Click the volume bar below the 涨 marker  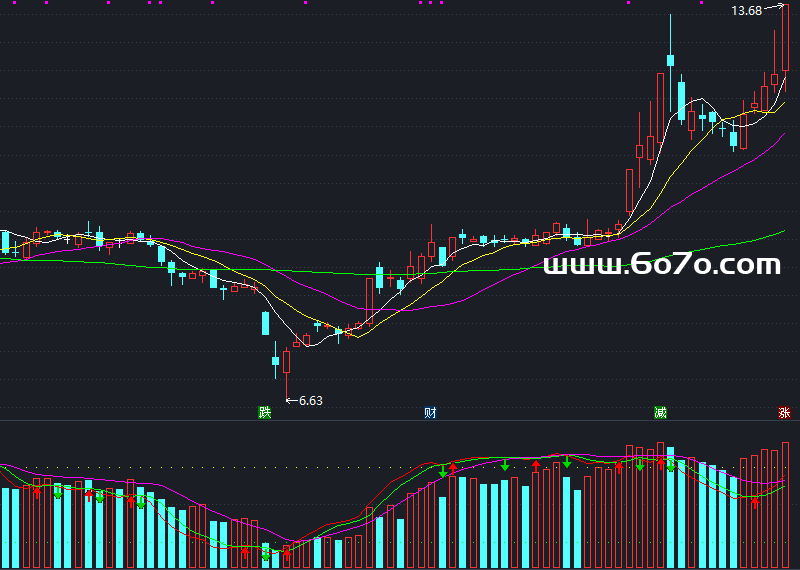(785, 505)
